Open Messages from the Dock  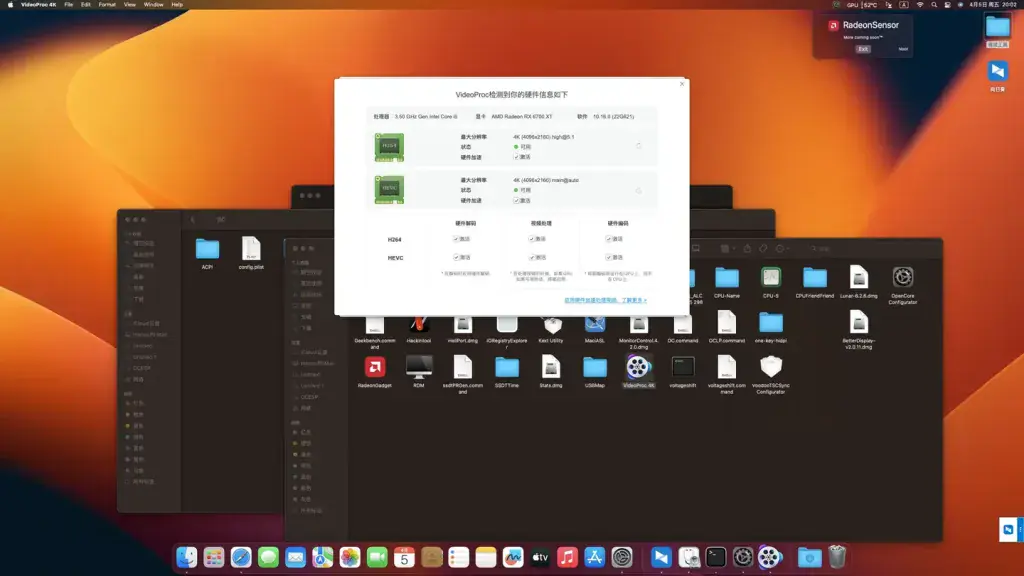coord(268,557)
